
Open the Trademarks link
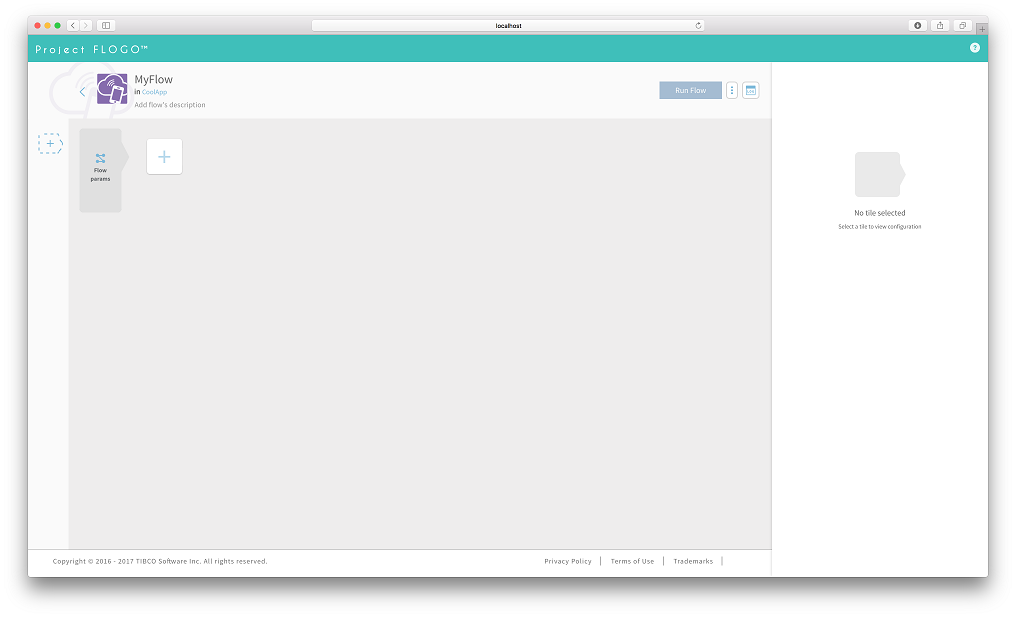point(693,561)
